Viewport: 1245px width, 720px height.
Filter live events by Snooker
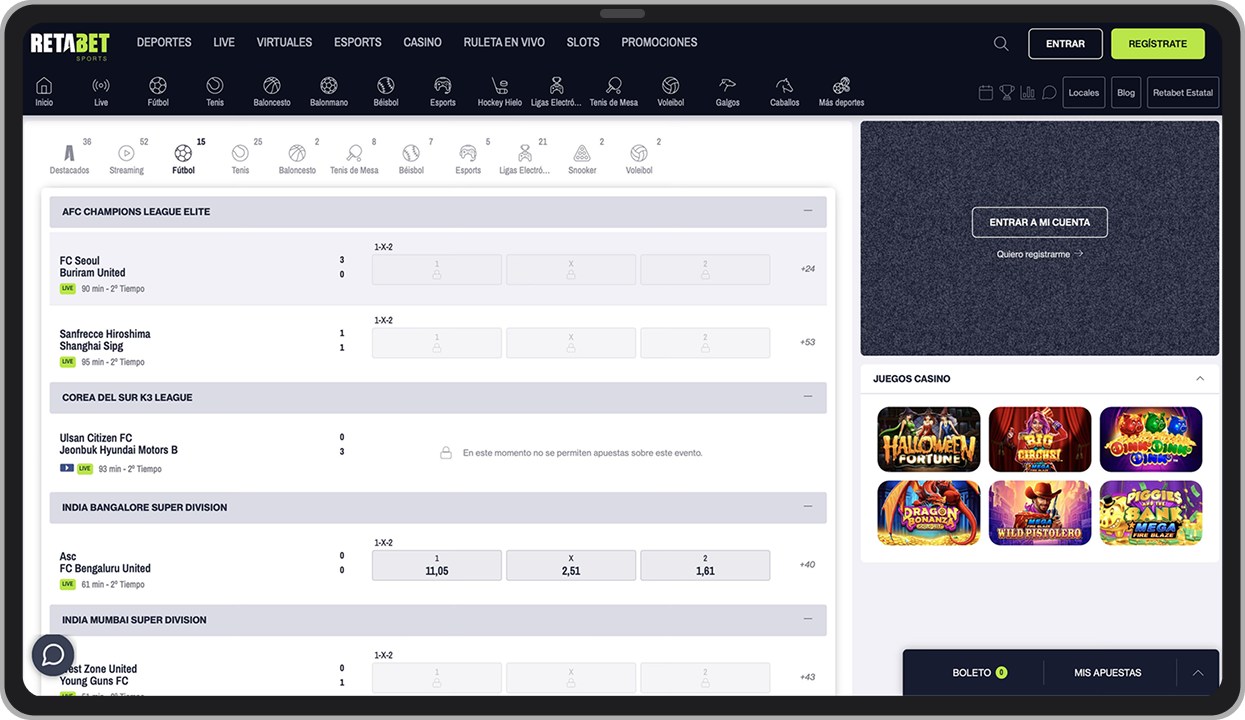(x=582, y=158)
